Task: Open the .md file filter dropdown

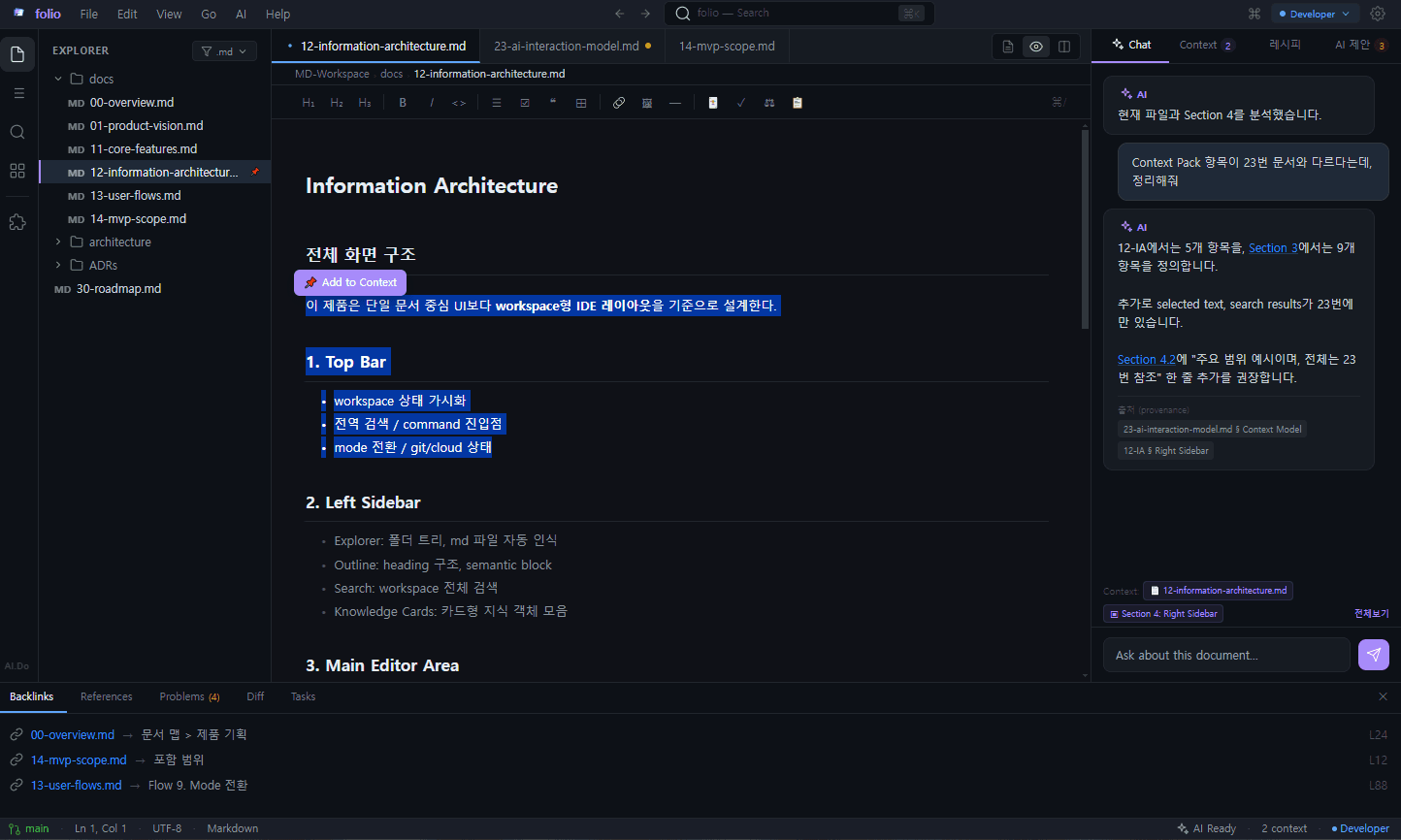Action: coord(224,51)
